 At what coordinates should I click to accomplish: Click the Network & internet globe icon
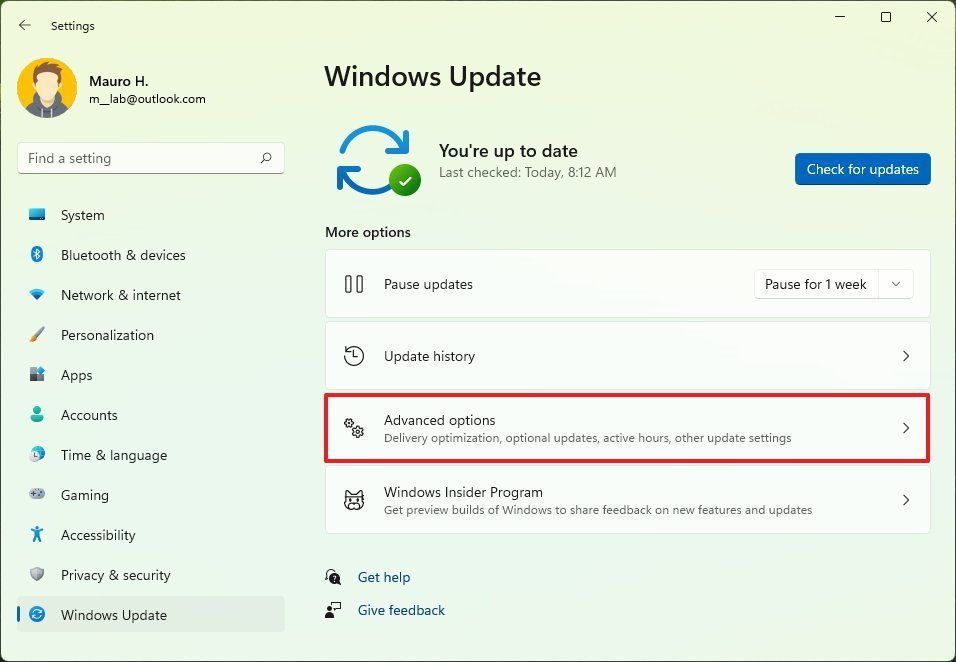(x=37, y=295)
